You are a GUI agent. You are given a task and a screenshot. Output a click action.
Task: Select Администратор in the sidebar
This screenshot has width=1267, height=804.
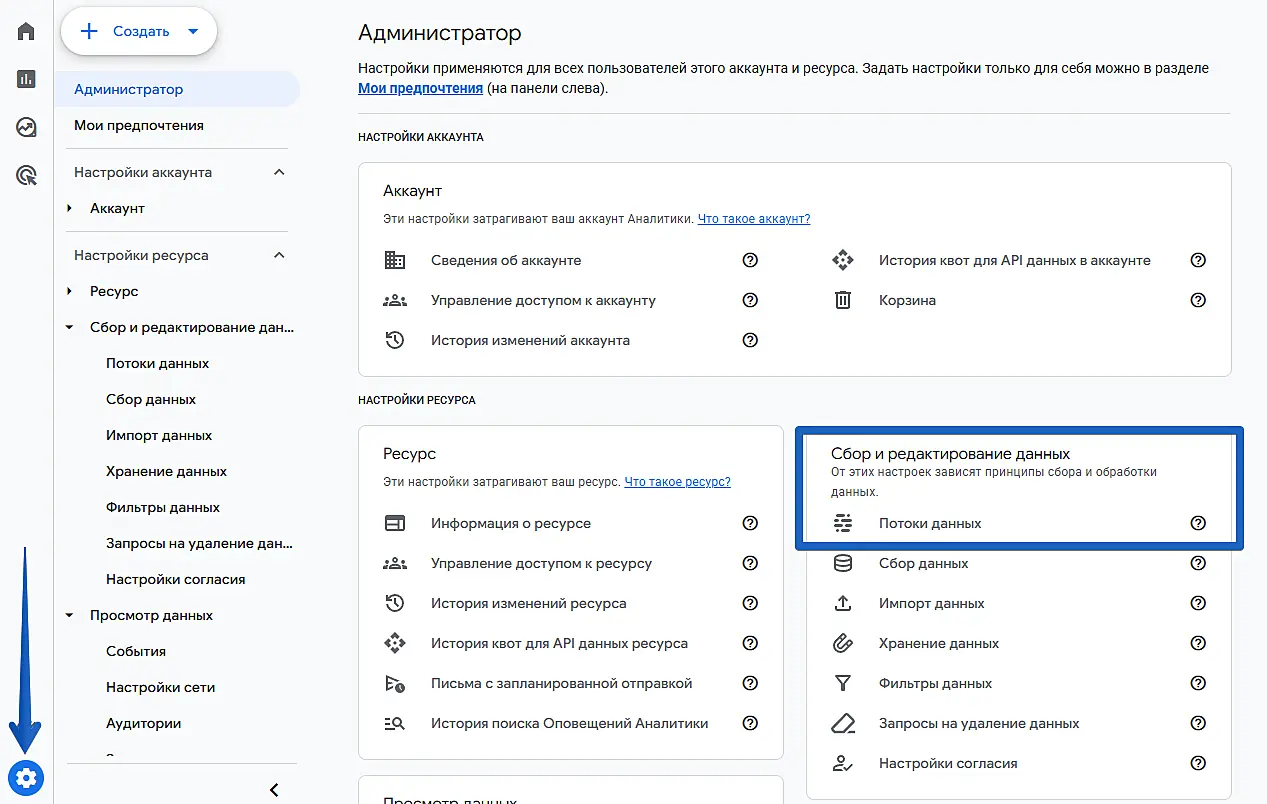tap(178, 89)
